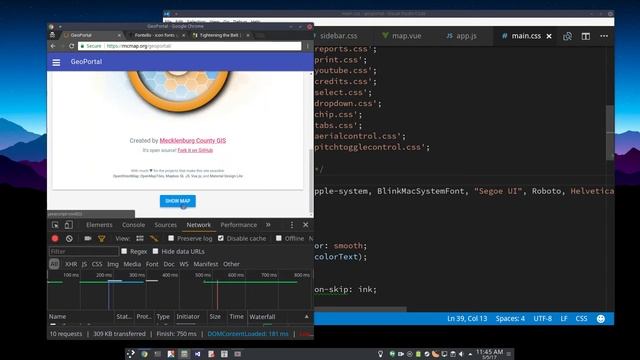640x360 pixels.
Task: Filter network requests by JS
Action: pyautogui.click(x=84, y=264)
